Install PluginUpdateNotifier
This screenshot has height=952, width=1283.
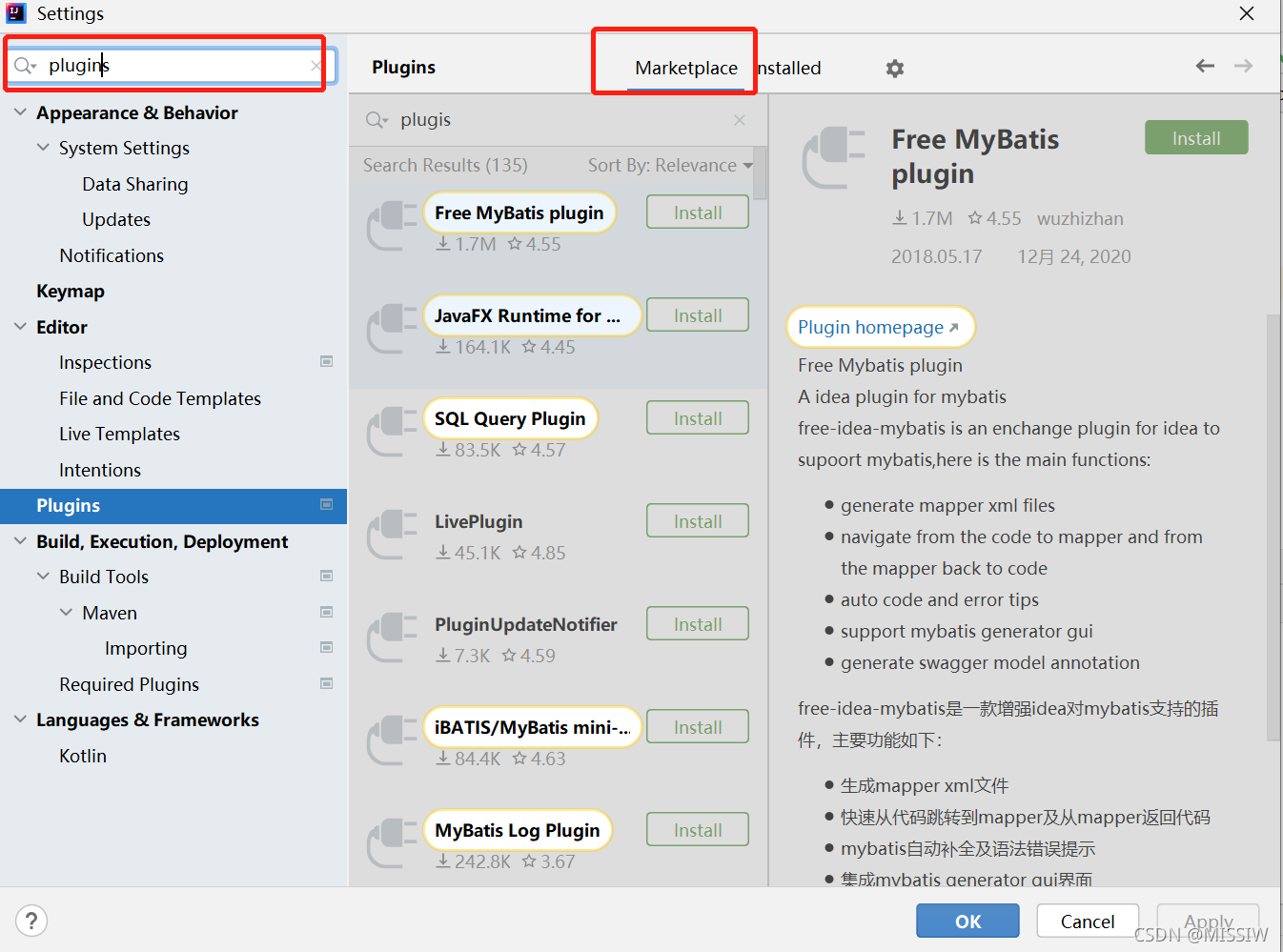698,624
